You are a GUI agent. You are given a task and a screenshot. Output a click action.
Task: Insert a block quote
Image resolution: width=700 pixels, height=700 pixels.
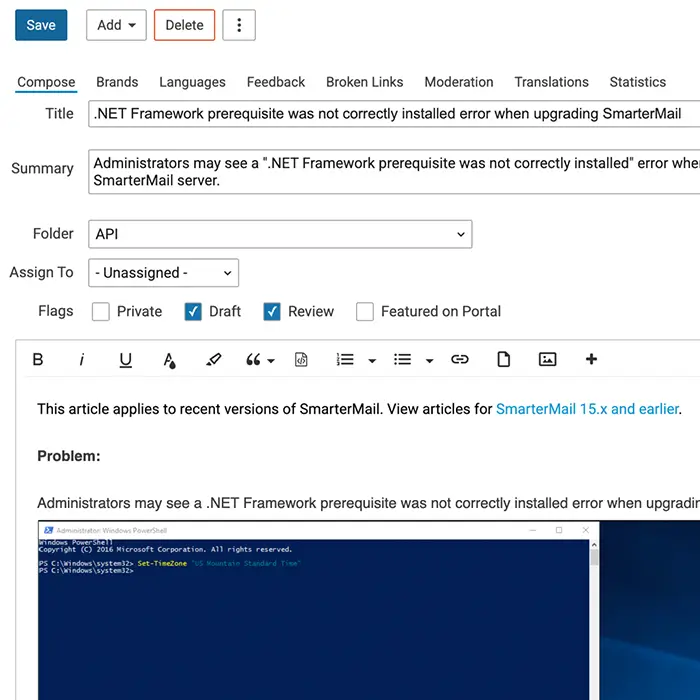[x=253, y=359]
